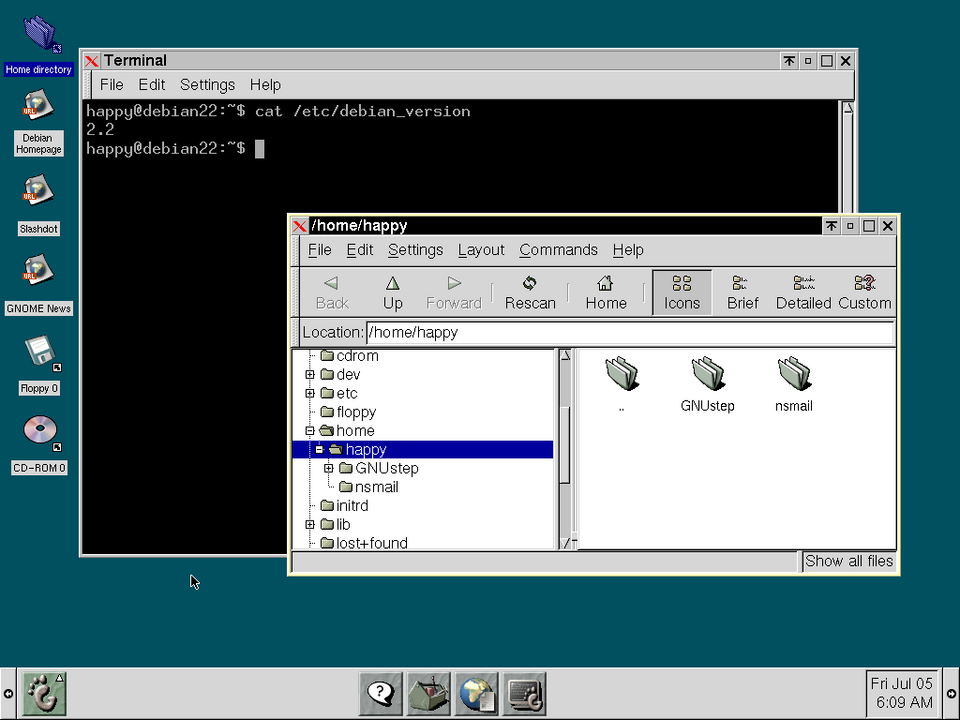Open the Terminal Edit menu
This screenshot has height=720, width=960.
[x=151, y=84]
